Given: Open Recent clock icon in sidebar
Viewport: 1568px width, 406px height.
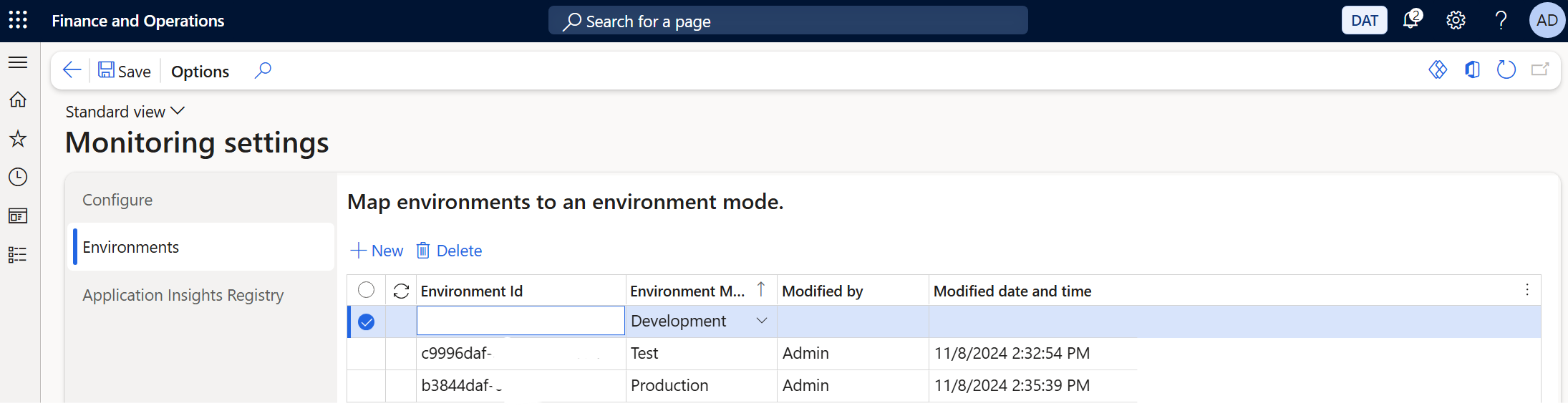Looking at the screenshot, I should click(18, 177).
